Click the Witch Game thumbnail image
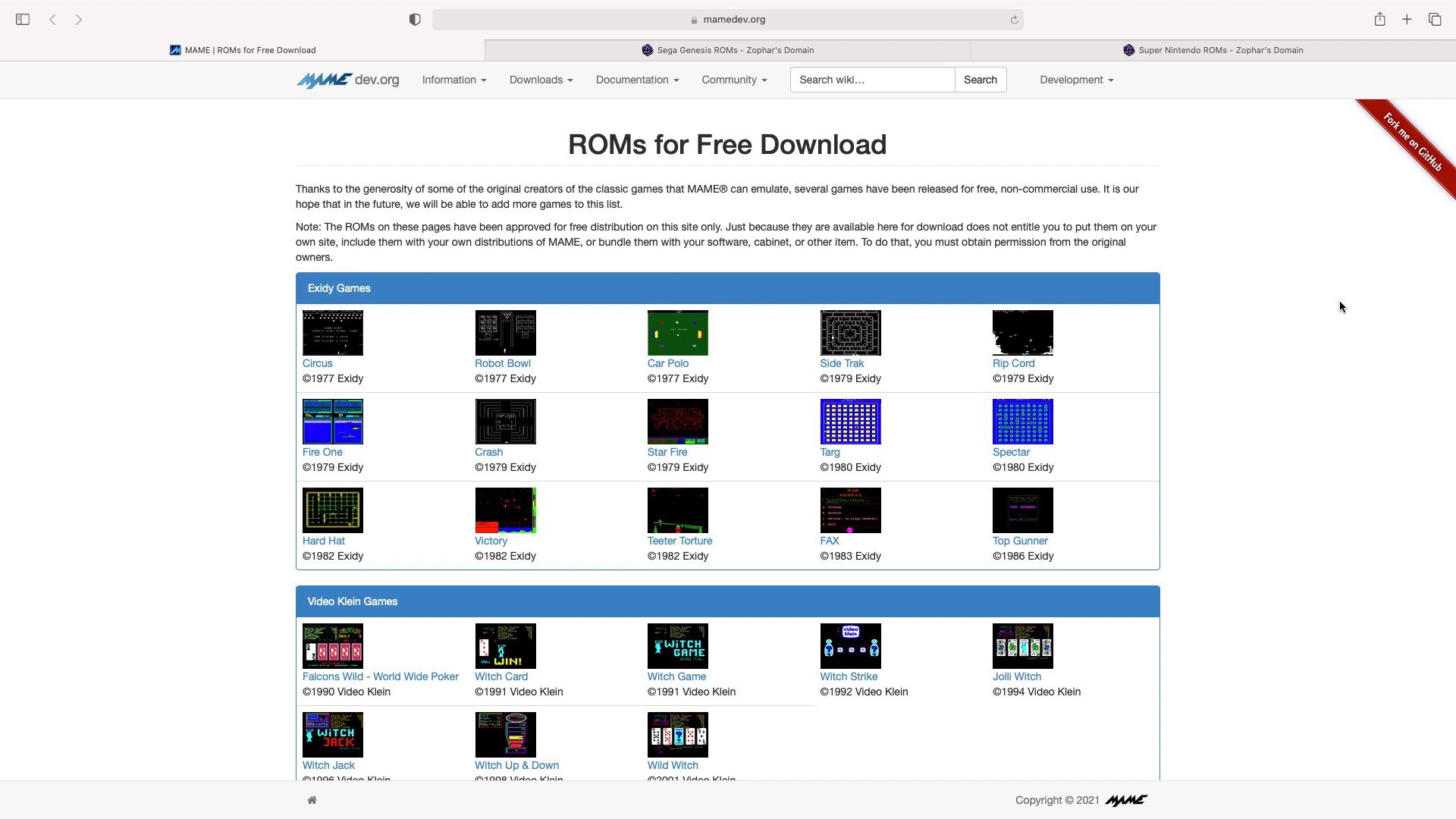1456x819 pixels. pyautogui.click(x=677, y=646)
